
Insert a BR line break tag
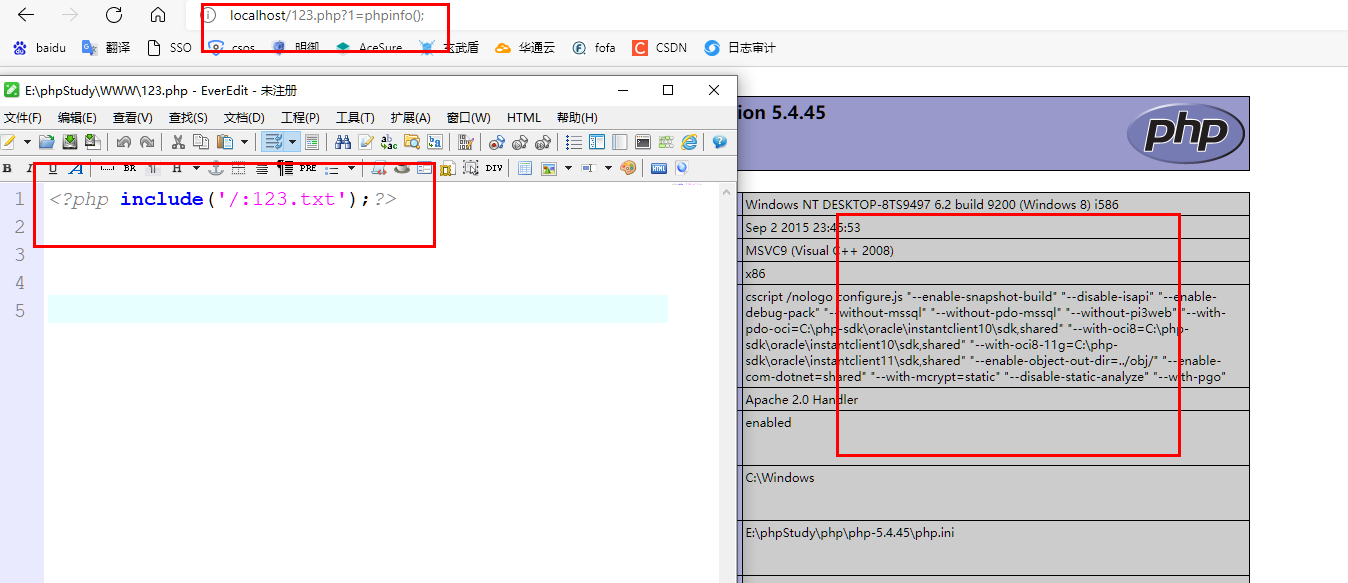[130, 168]
